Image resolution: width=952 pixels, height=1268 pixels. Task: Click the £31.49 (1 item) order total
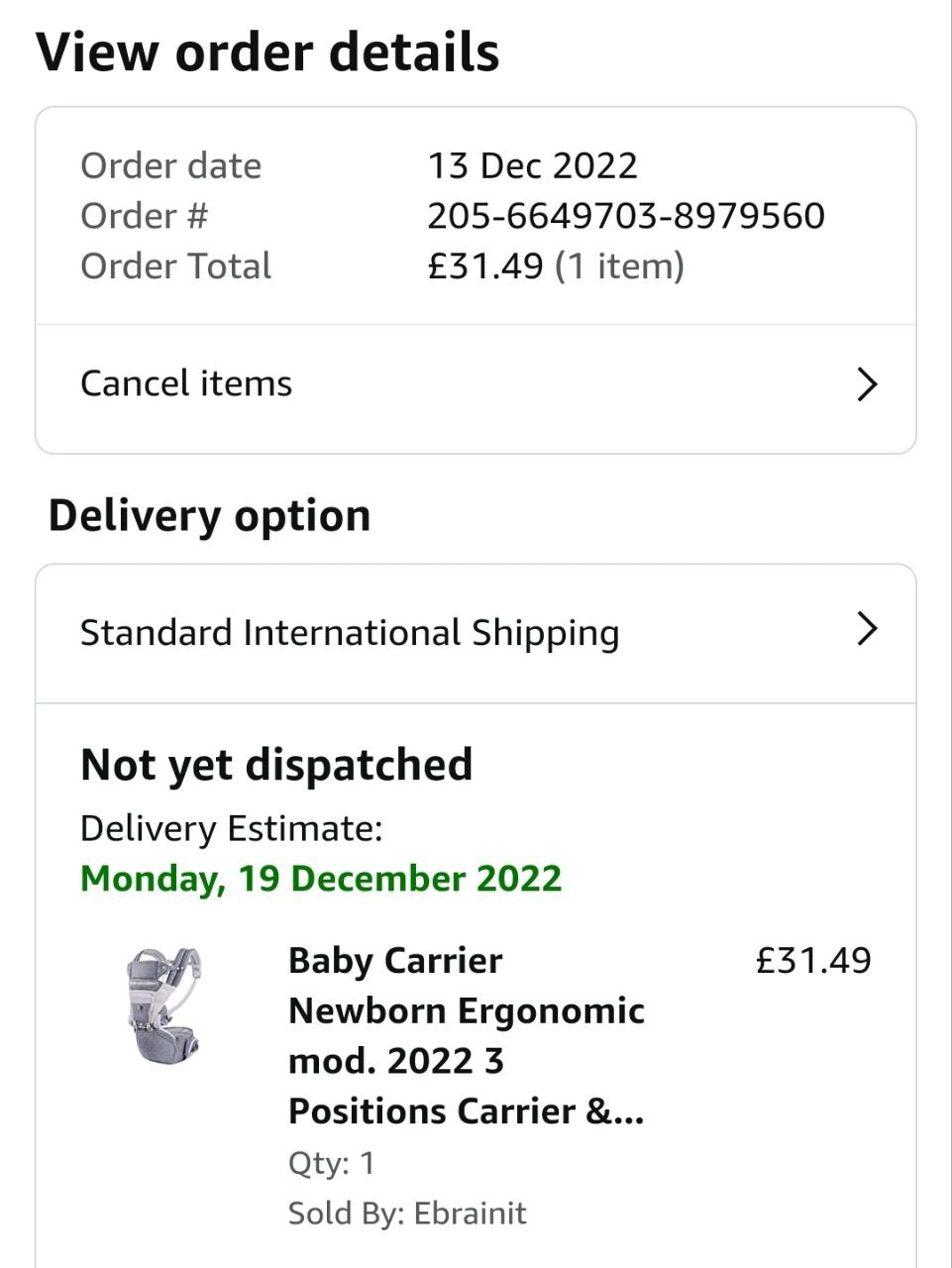[x=556, y=265]
